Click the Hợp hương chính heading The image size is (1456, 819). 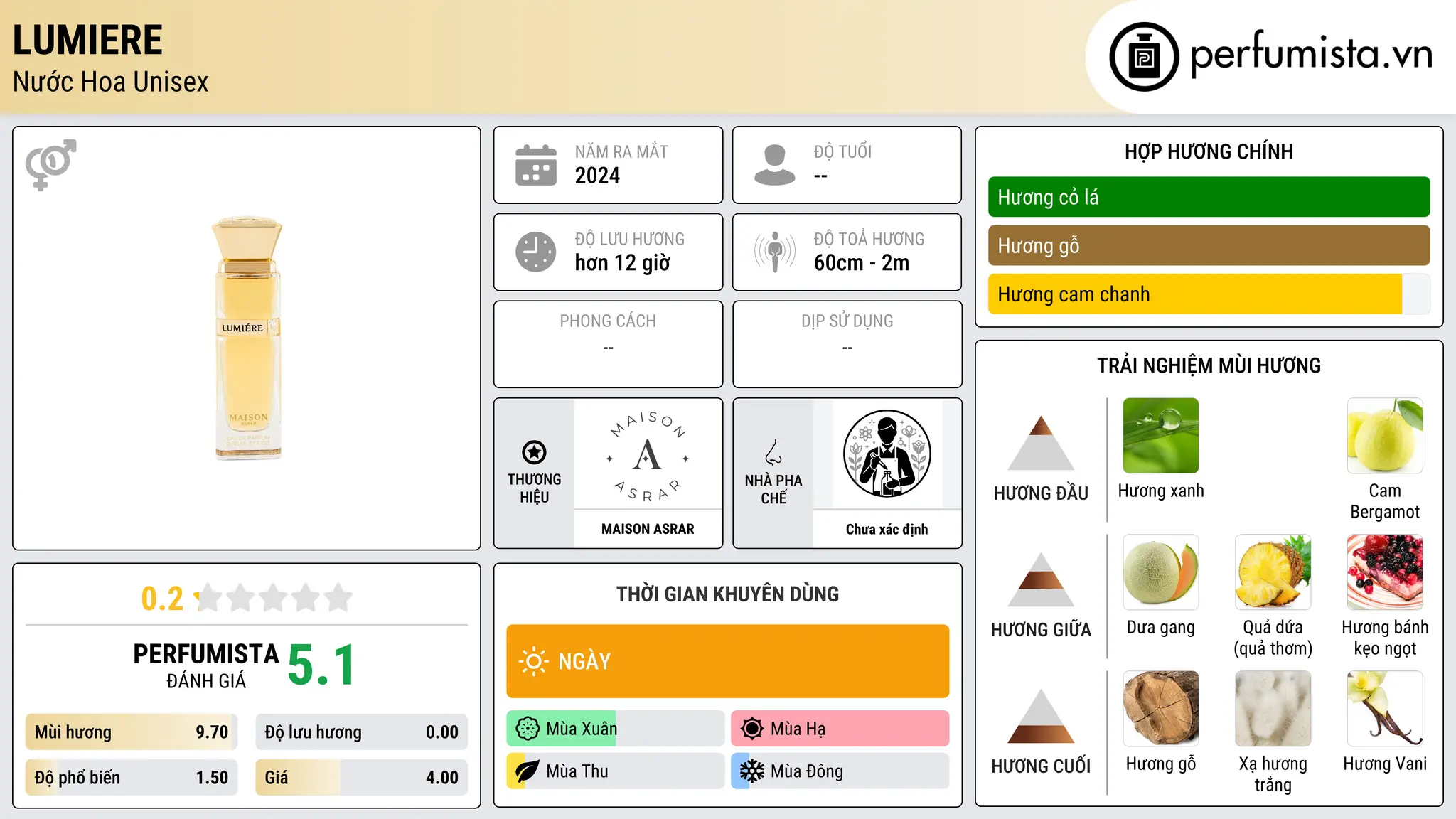pos(1209,151)
